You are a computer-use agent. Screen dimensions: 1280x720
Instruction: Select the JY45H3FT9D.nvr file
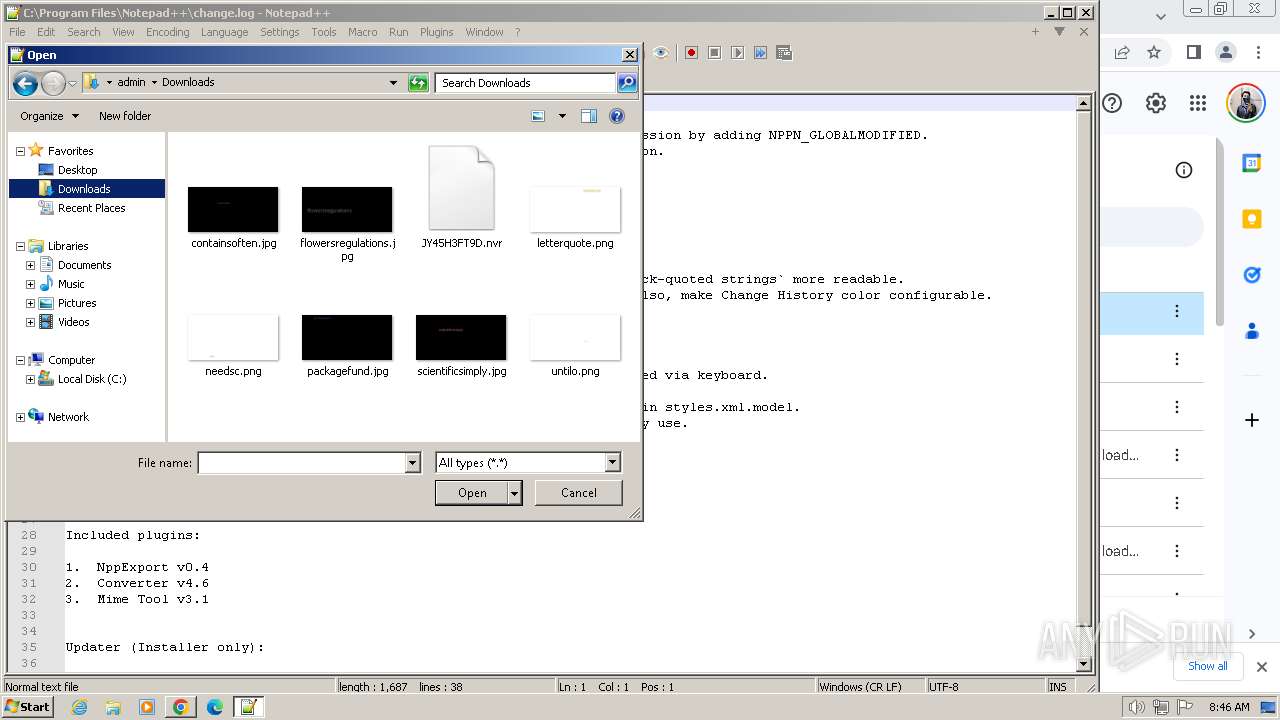point(461,198)
